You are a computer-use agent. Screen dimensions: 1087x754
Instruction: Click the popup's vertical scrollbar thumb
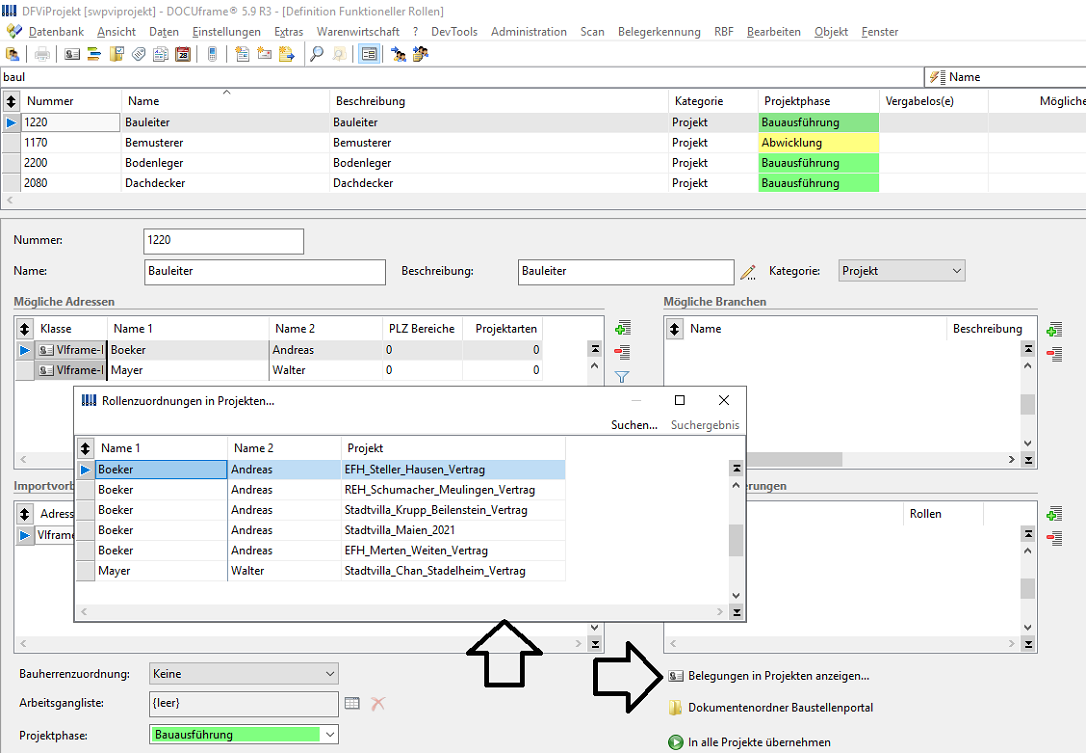click(x=736, y=540)
